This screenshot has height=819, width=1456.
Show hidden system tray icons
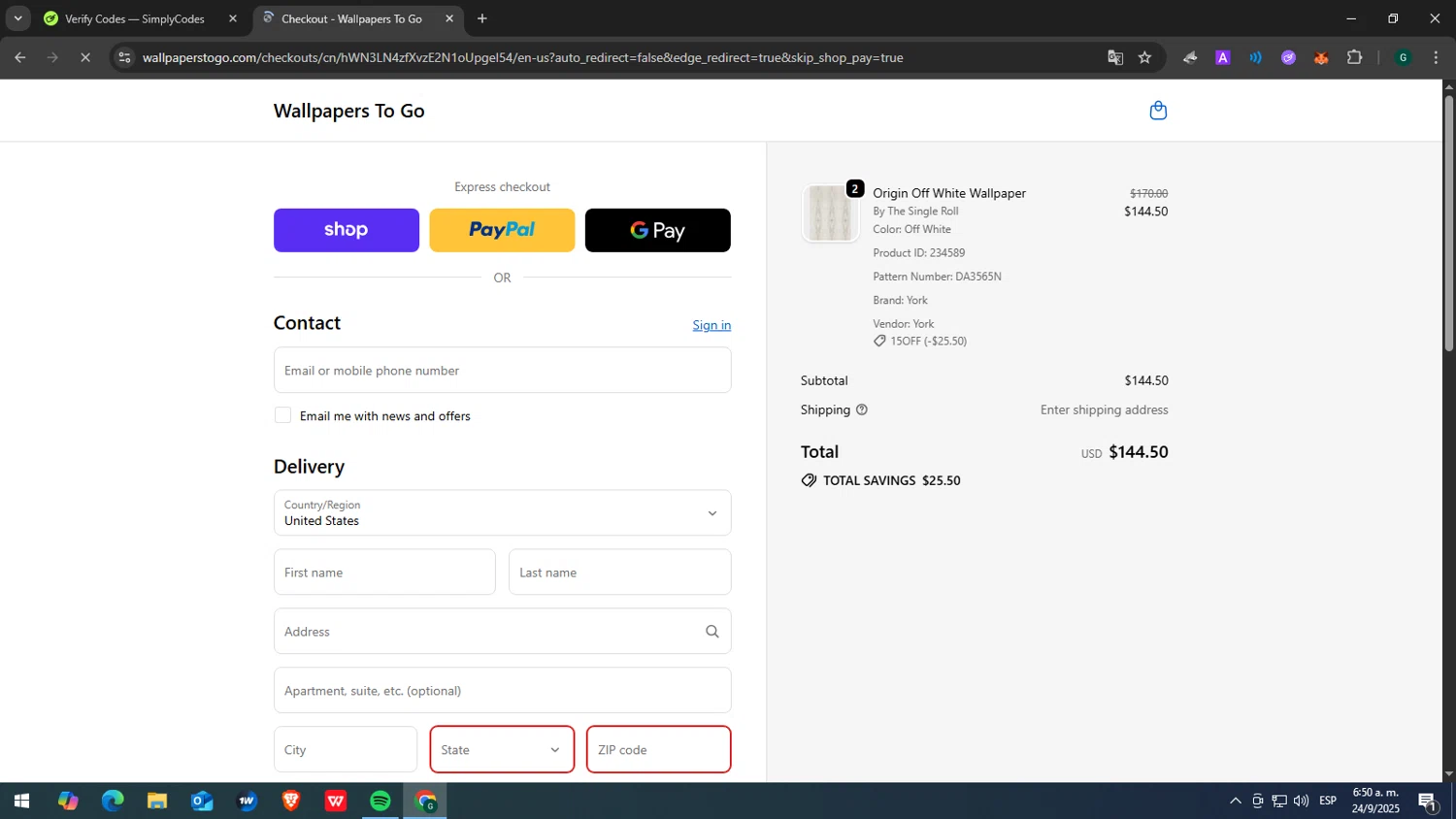click(1235, 801)
